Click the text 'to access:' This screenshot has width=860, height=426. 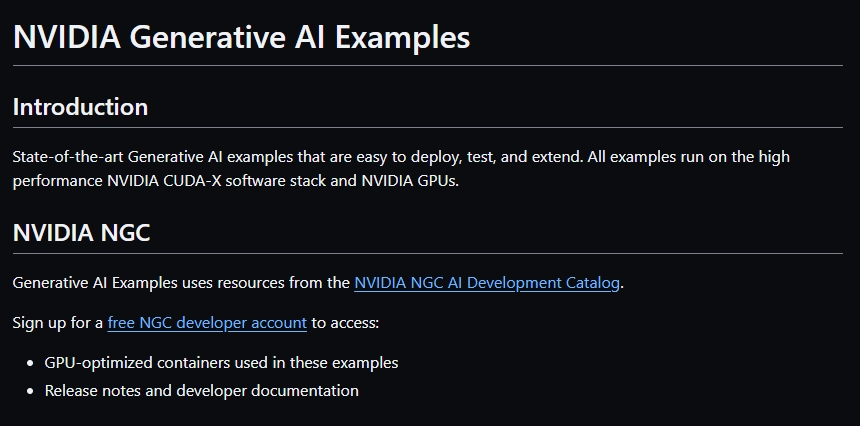345,323
